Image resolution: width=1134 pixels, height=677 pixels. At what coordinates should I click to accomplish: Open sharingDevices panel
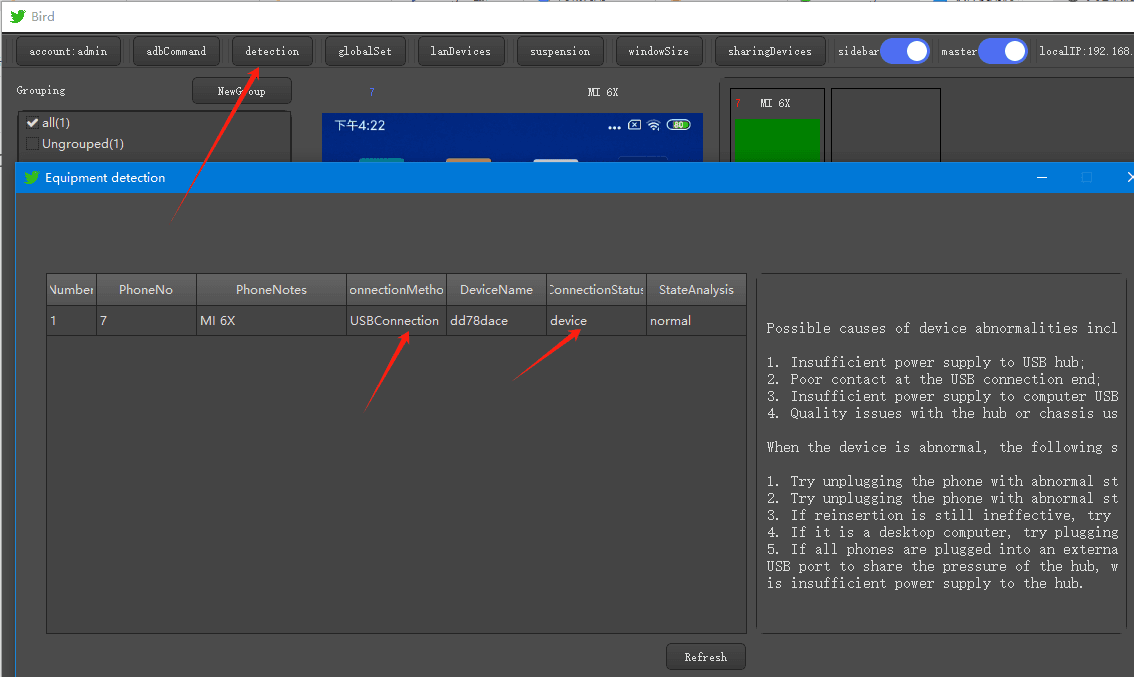(x=770, y=51)
